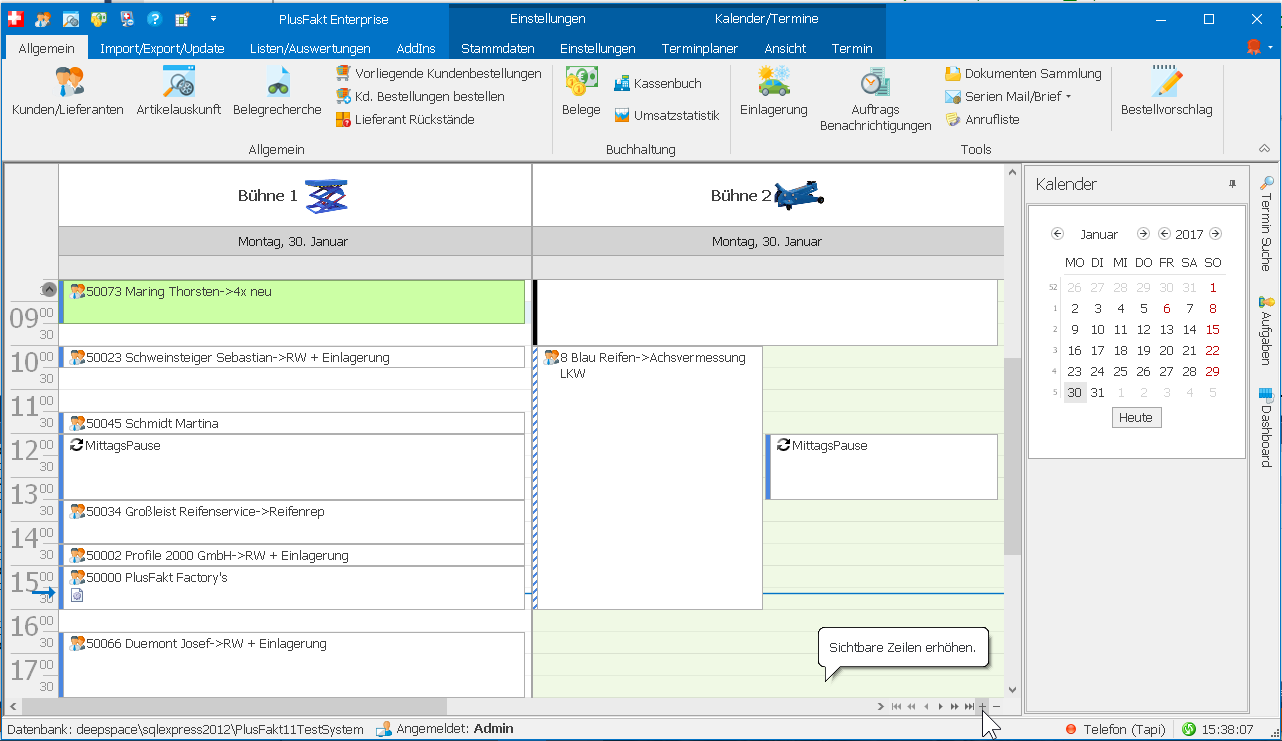
Task: Select appointment 50034 Großleist Reifenservice
Action: [x=293, y=522]
